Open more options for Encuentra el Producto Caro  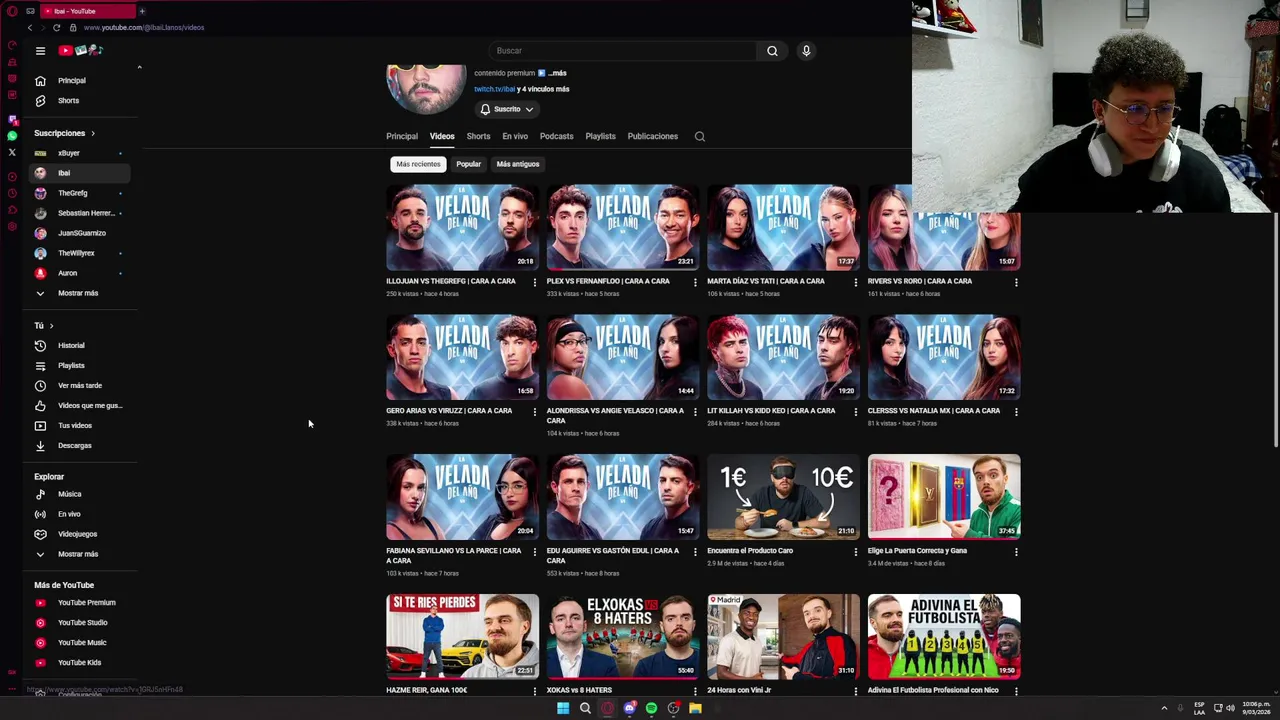855,551
